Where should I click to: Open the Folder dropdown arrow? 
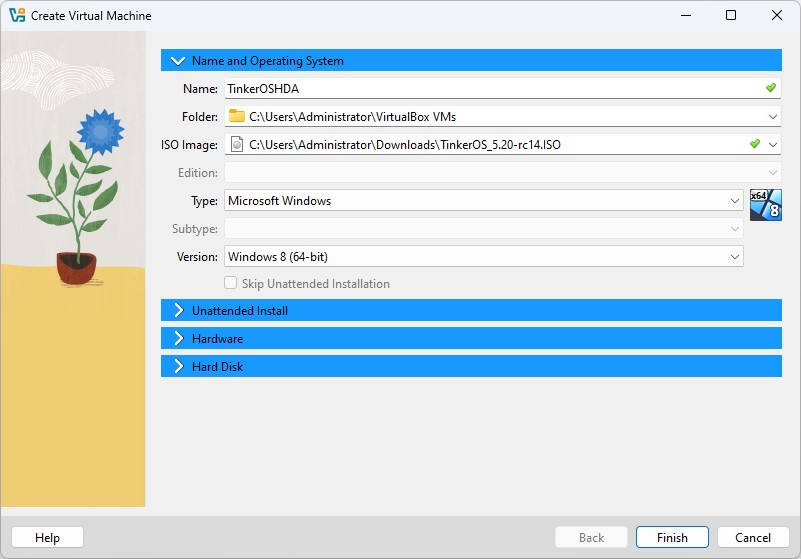tap(772, 117)
